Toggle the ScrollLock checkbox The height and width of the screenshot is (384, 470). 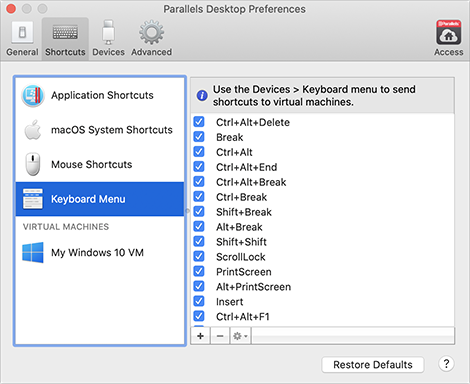pos(199,256)
